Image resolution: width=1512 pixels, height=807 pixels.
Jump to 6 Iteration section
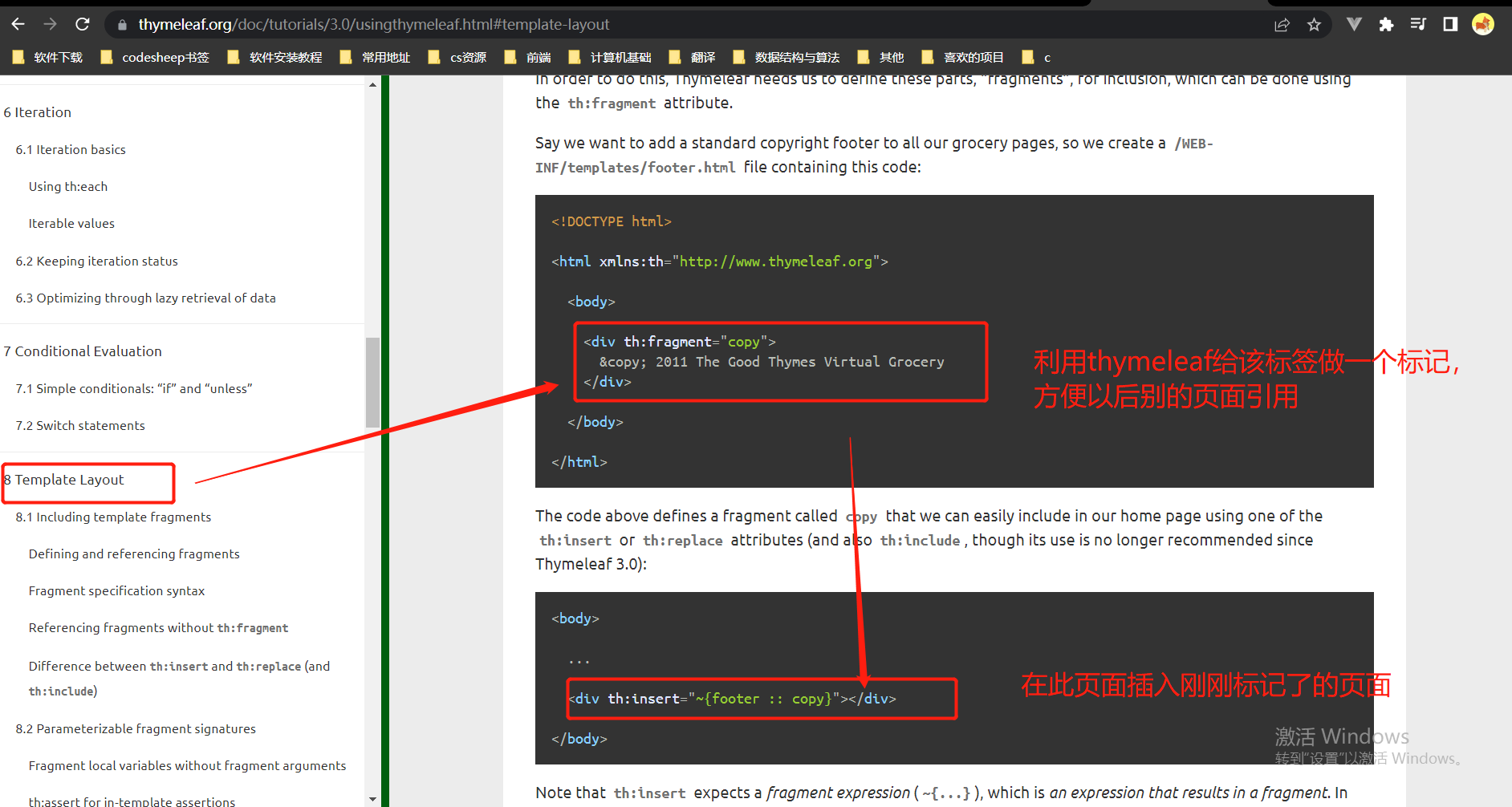tap(38, 112)
